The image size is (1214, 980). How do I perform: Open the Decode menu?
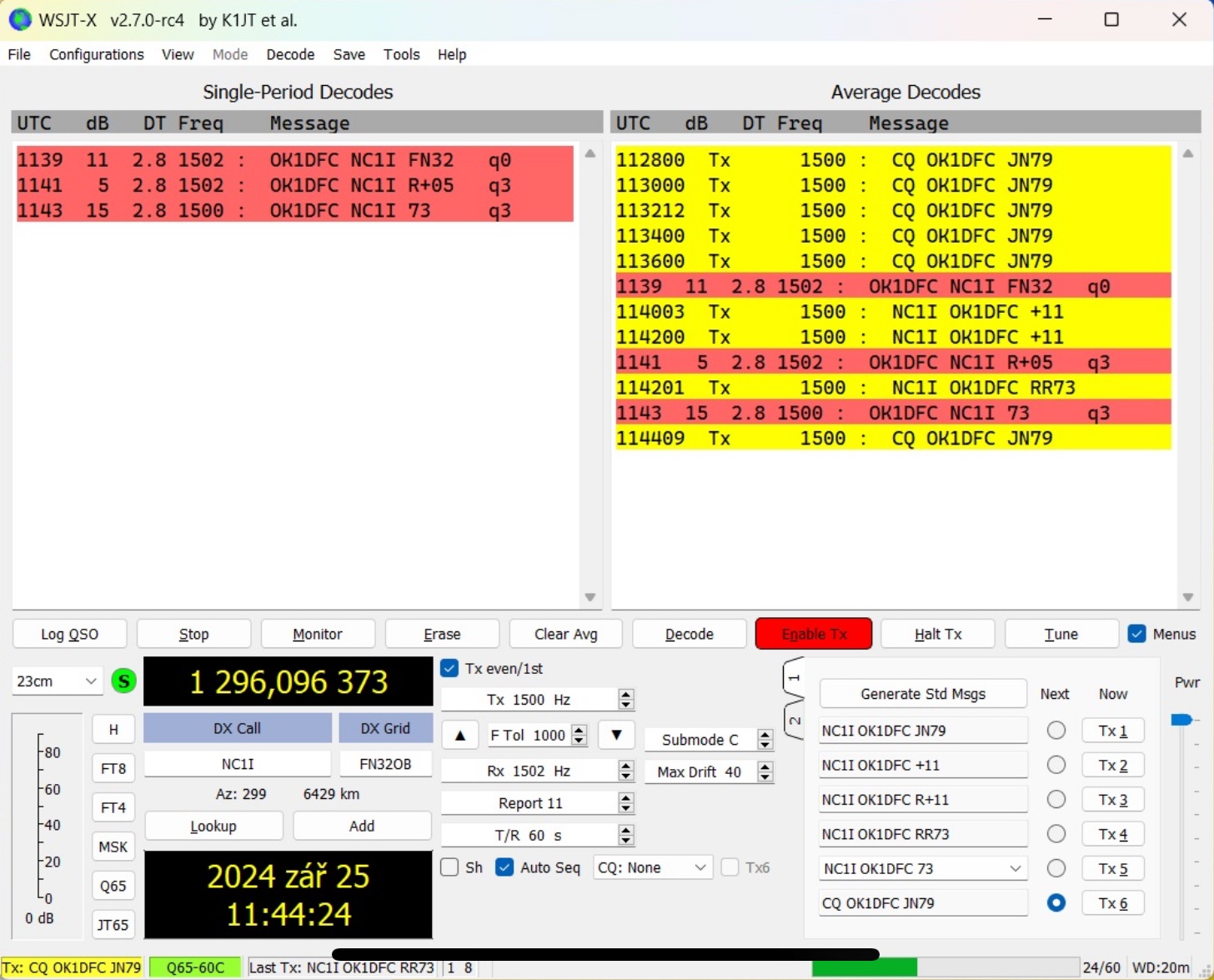[x=290, y=54]
